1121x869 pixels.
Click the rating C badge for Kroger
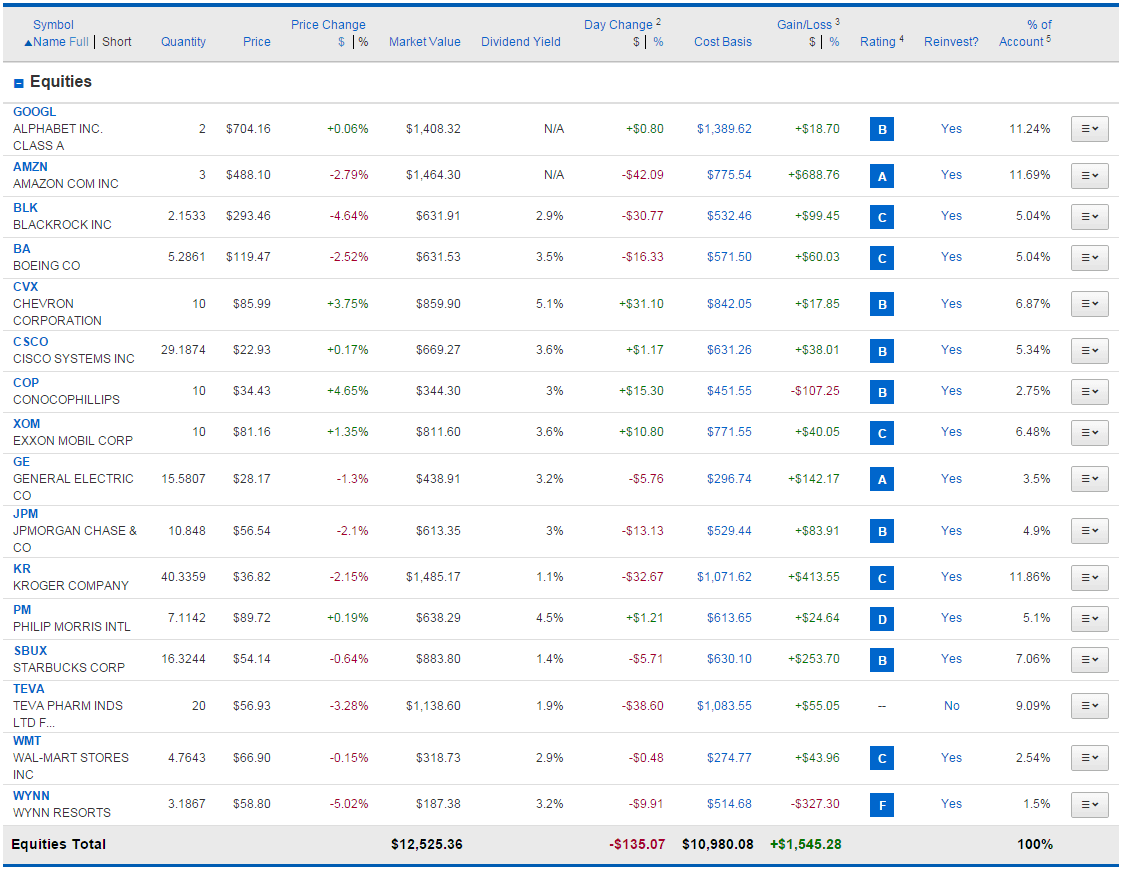(882, 577)
